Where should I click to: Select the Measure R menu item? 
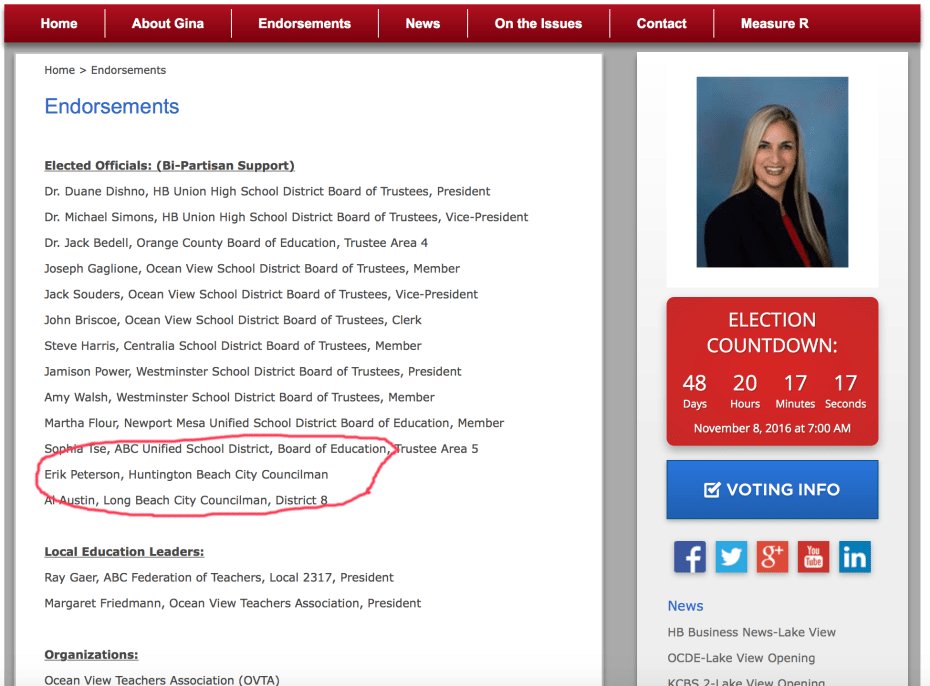[x=774, y=23]
